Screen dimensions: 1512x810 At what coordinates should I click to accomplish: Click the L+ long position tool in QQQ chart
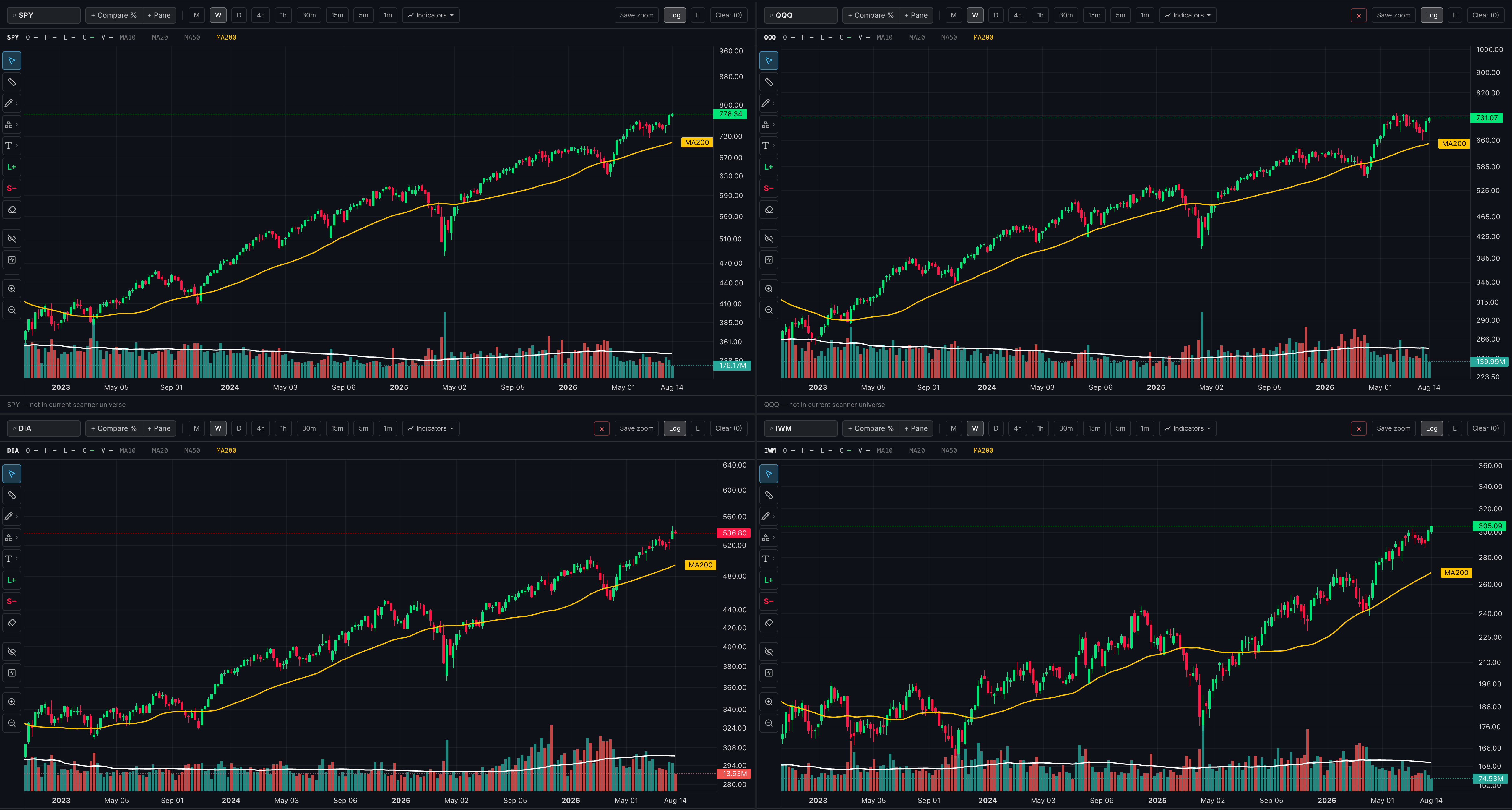pyautogui.click(x=769, y=167)
